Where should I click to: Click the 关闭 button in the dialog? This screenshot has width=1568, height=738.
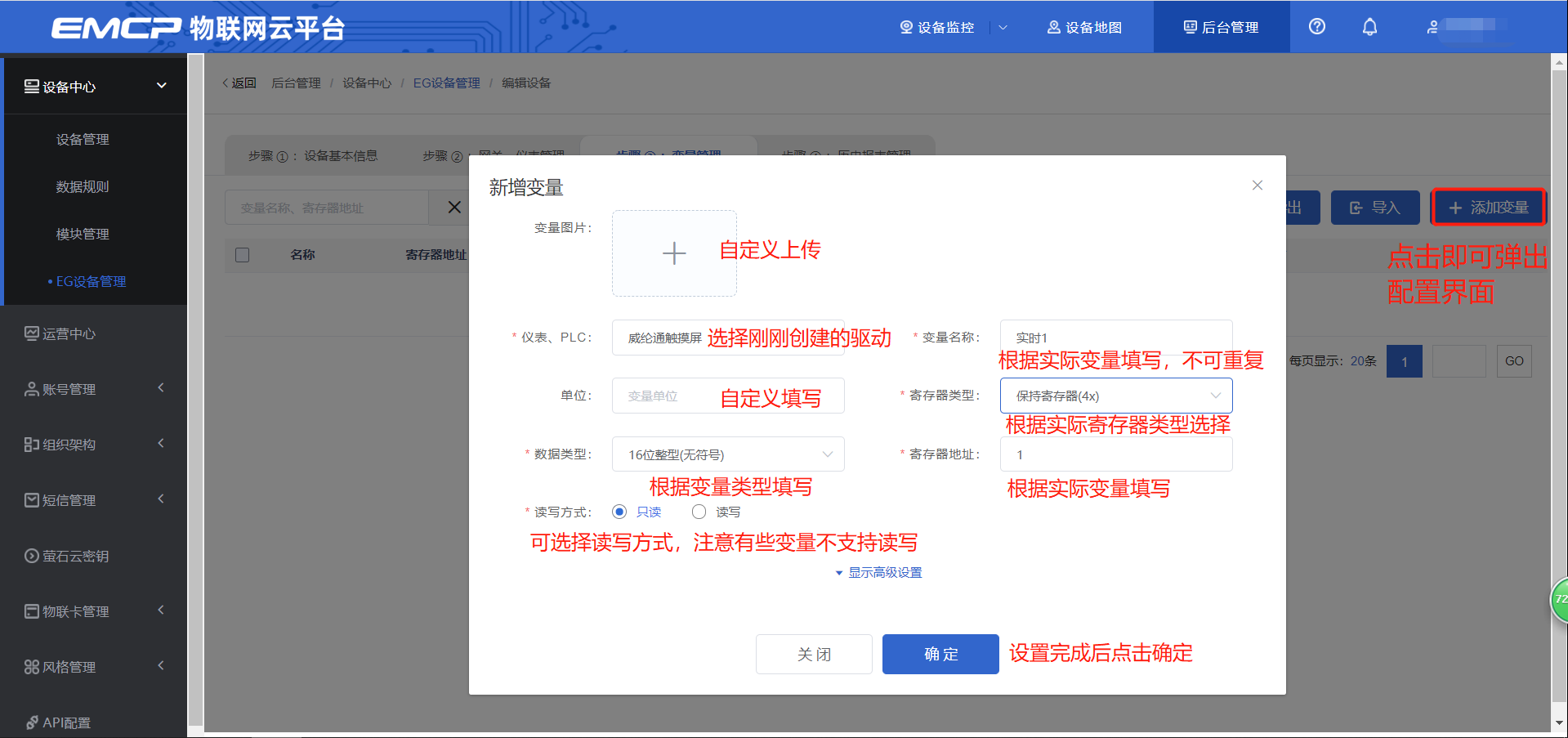814,654
